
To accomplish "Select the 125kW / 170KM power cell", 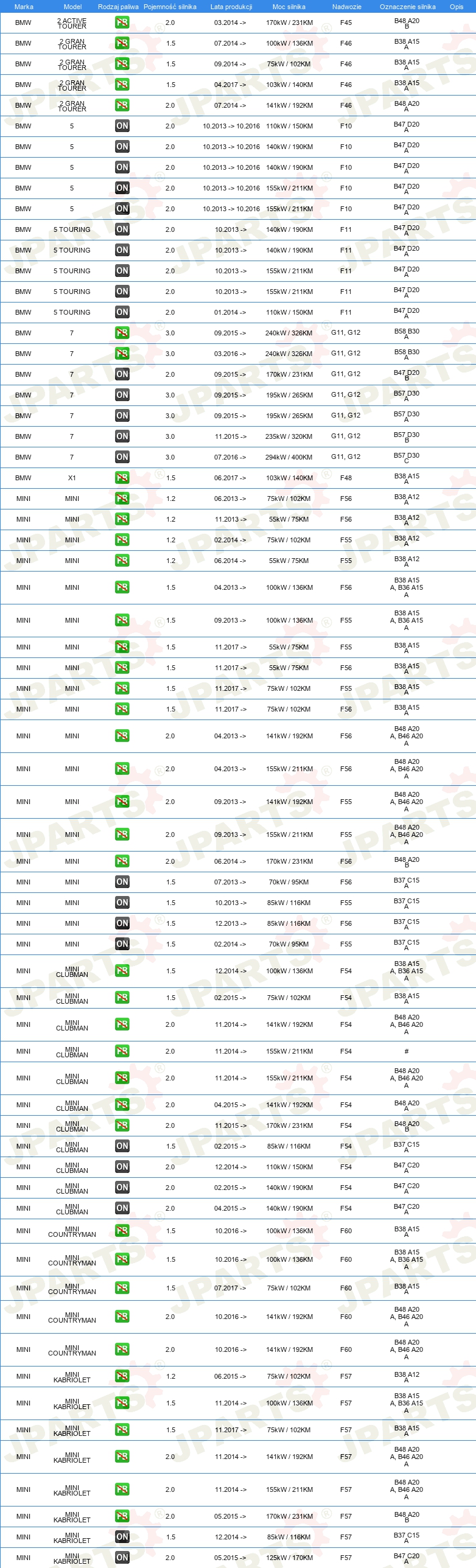I will tap(289, 1558).
